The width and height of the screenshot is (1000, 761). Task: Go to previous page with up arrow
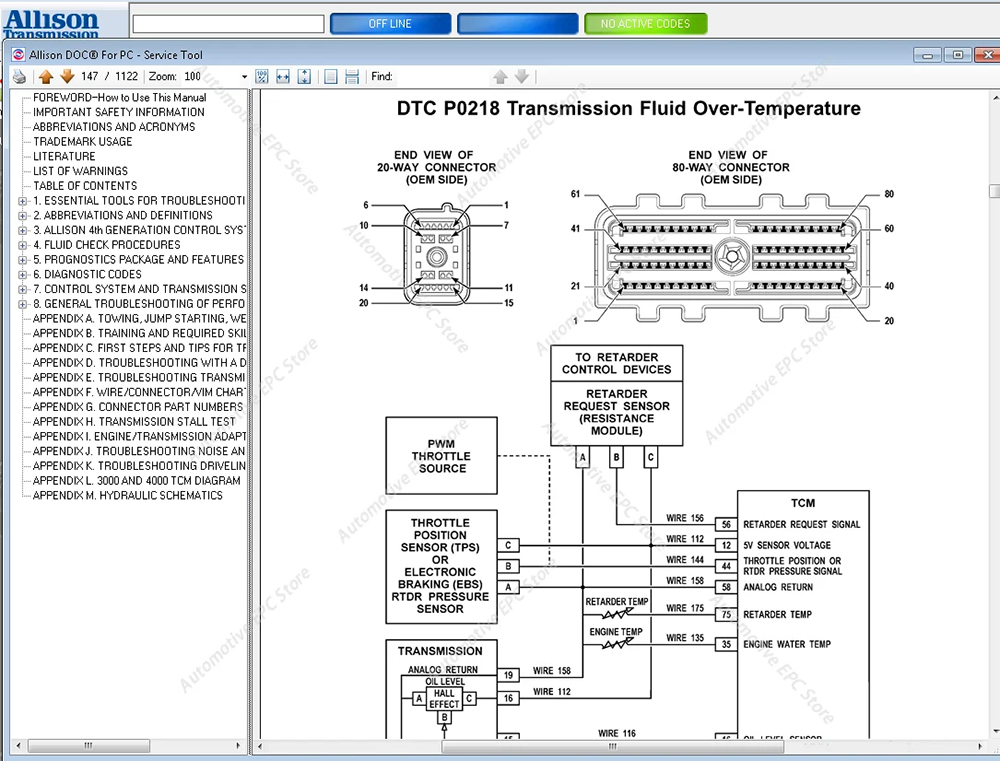tap(46, 76)
